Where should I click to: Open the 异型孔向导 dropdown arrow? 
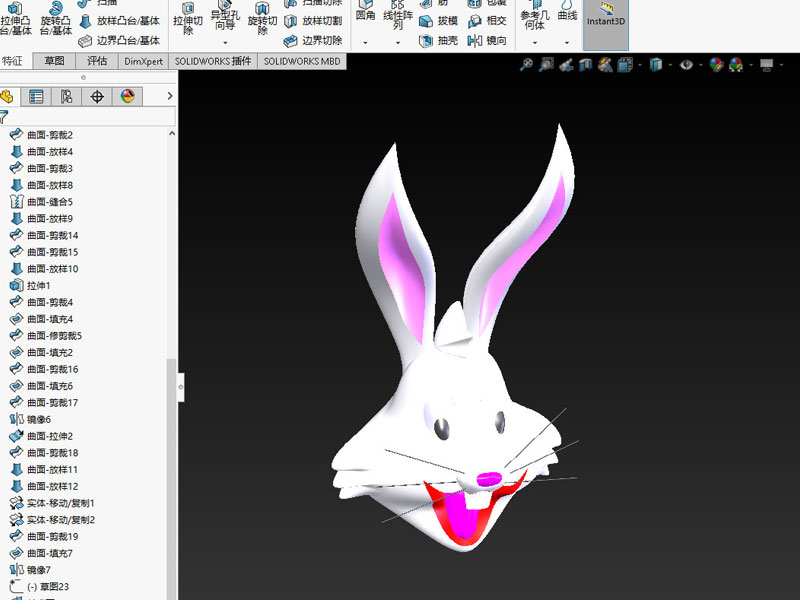(225, 43)
